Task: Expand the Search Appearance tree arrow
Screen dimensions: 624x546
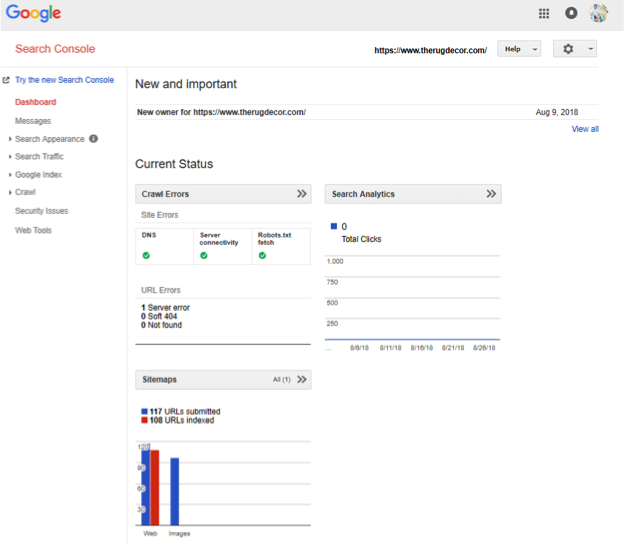Action: click(10, 139)
